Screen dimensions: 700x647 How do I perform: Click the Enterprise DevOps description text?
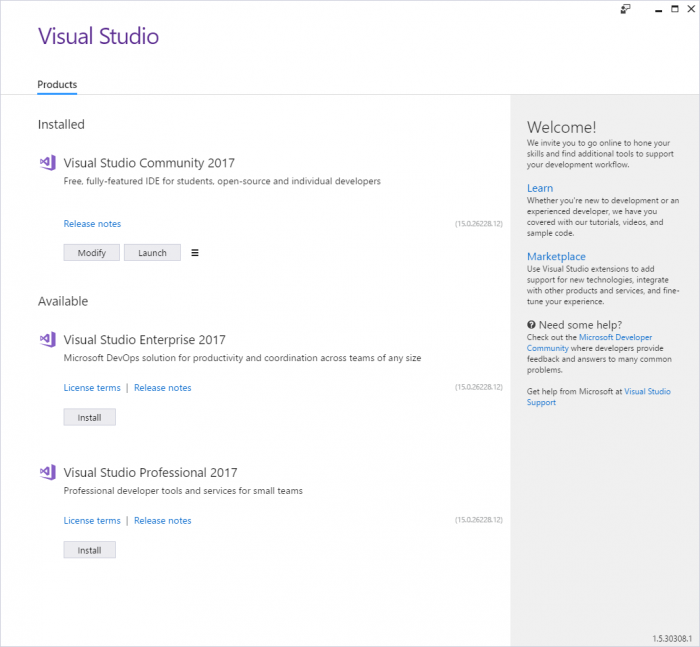[242, 358]
